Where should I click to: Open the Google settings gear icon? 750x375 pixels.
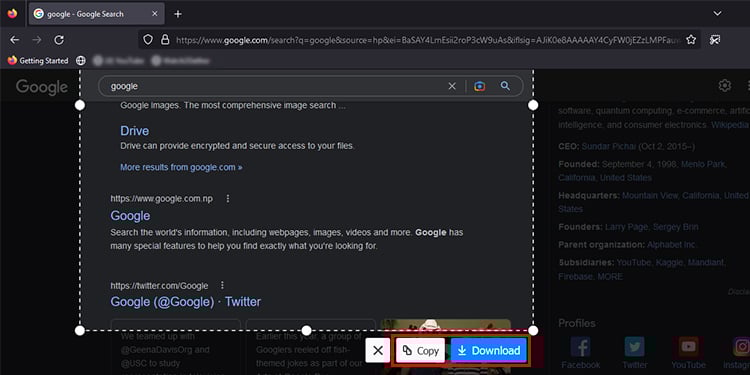[725, 86]
